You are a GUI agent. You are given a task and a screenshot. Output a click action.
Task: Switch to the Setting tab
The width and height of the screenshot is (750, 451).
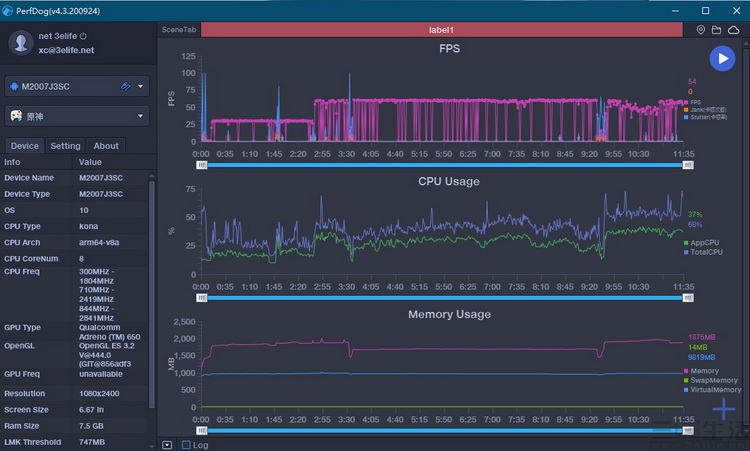tap(66, 146)
